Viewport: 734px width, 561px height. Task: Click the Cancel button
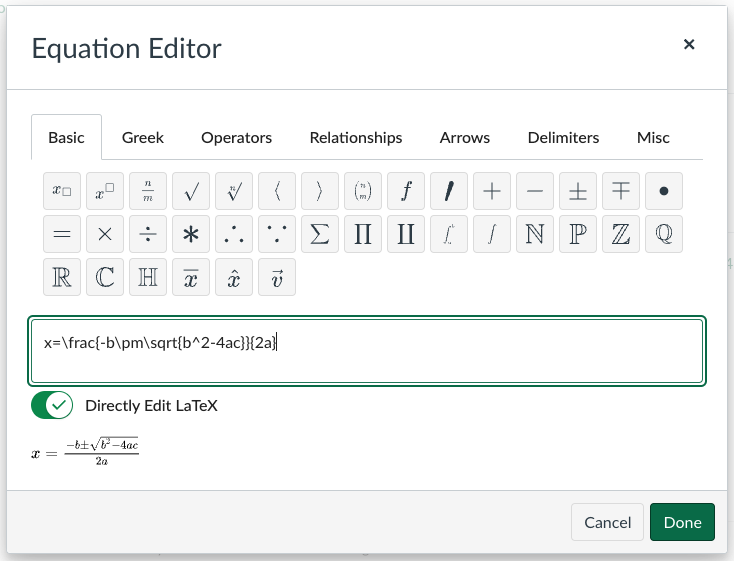[608, 522]
